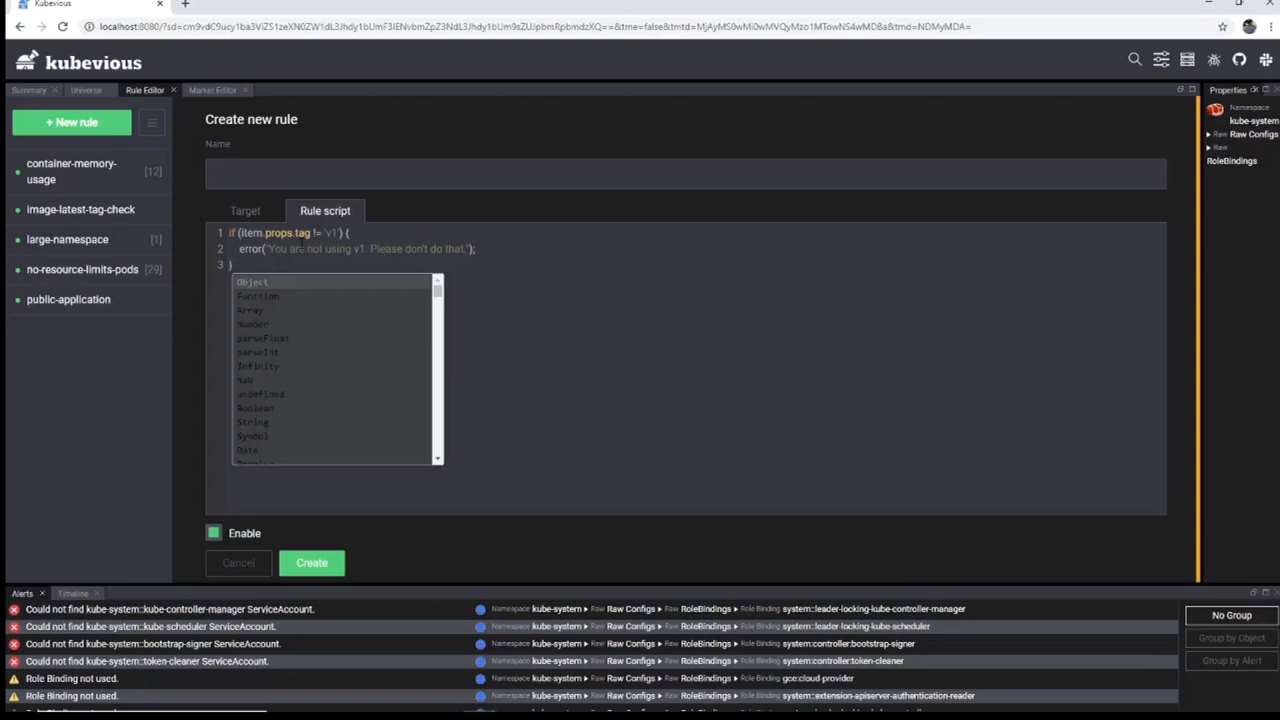The width and height of the screenshot is (1280, 720).
Task: Select the No Group button
Action: (x=1232, y=616)
